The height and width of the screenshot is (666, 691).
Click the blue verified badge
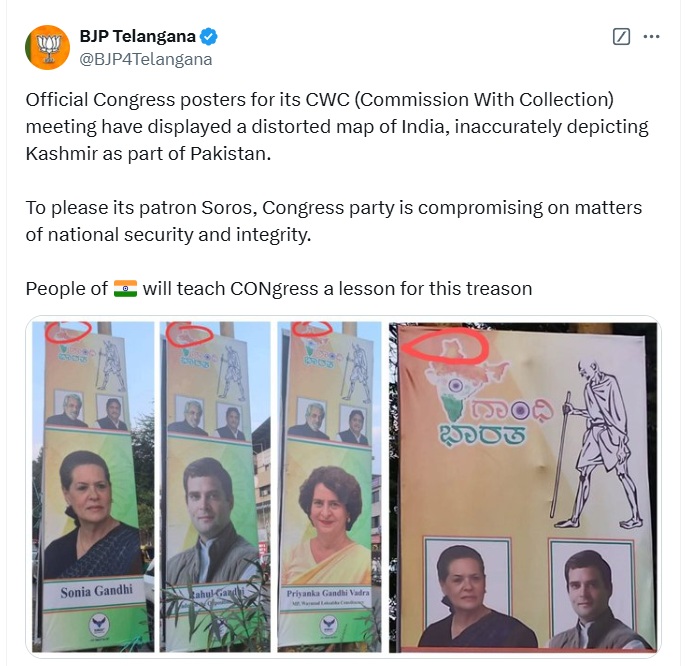pos(208,36)
